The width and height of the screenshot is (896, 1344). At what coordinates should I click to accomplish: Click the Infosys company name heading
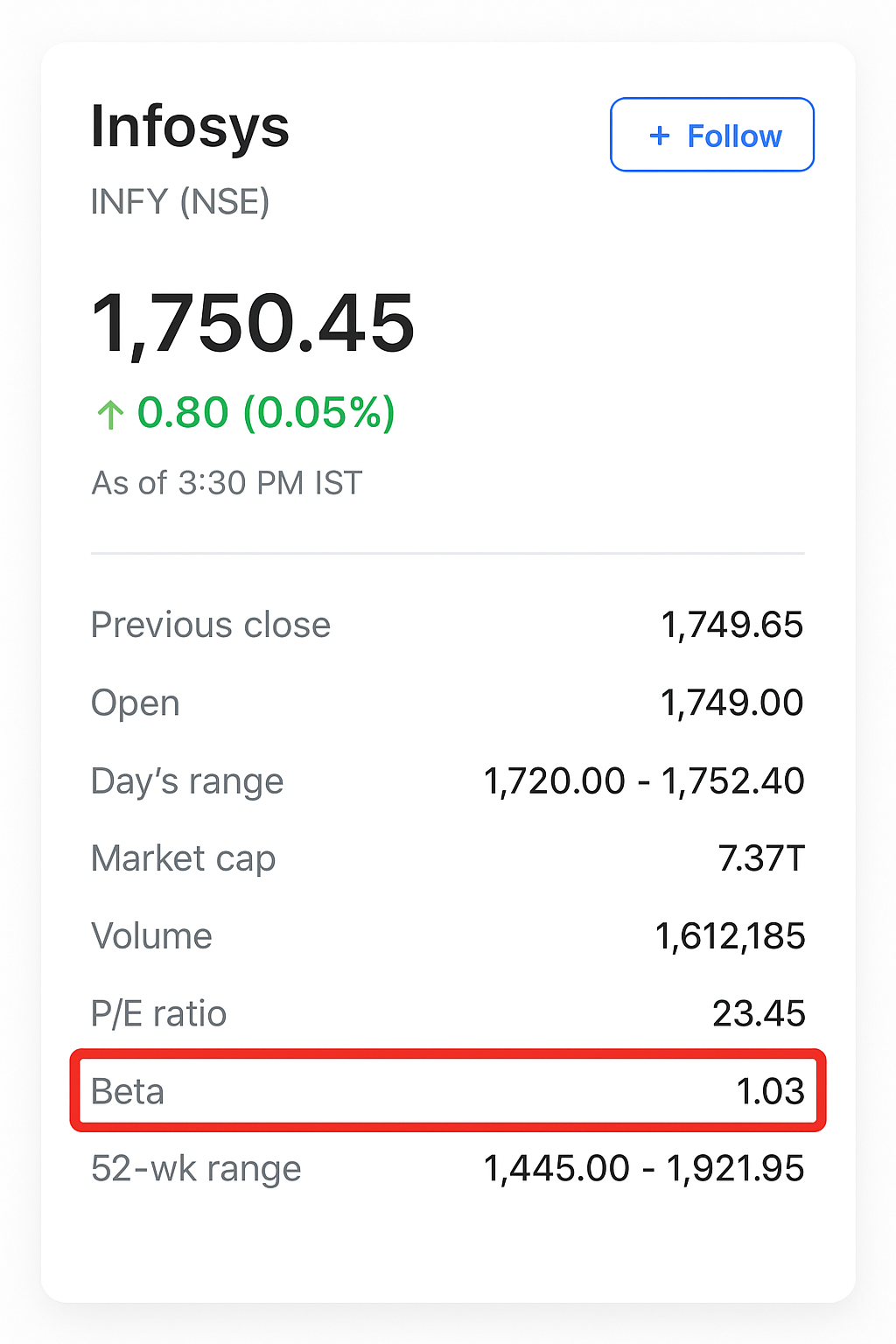pyautogui.click(x=190, y=127)
